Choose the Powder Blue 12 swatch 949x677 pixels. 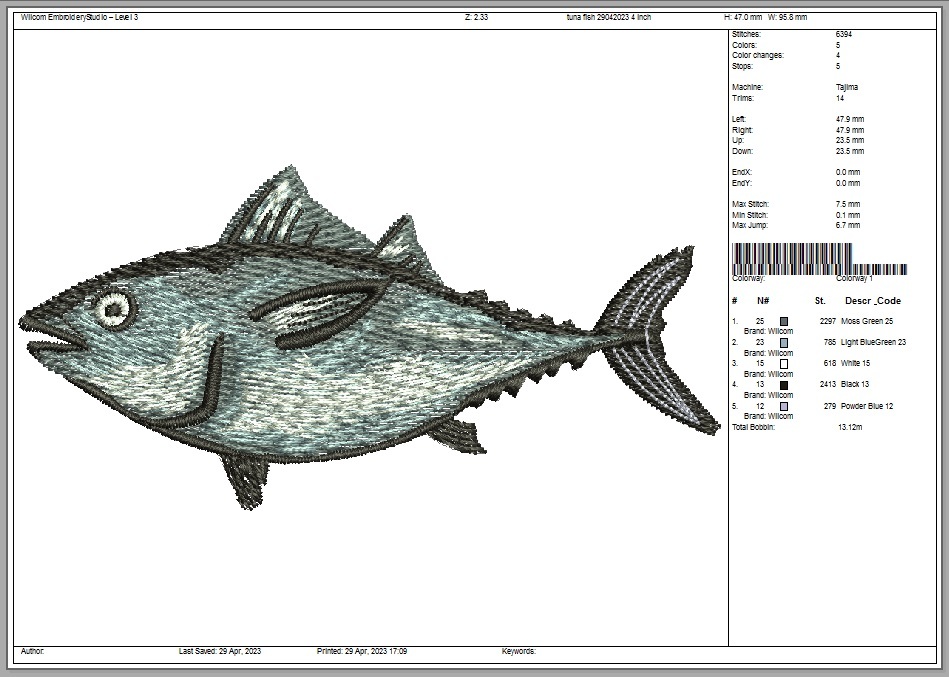(784, 406)
